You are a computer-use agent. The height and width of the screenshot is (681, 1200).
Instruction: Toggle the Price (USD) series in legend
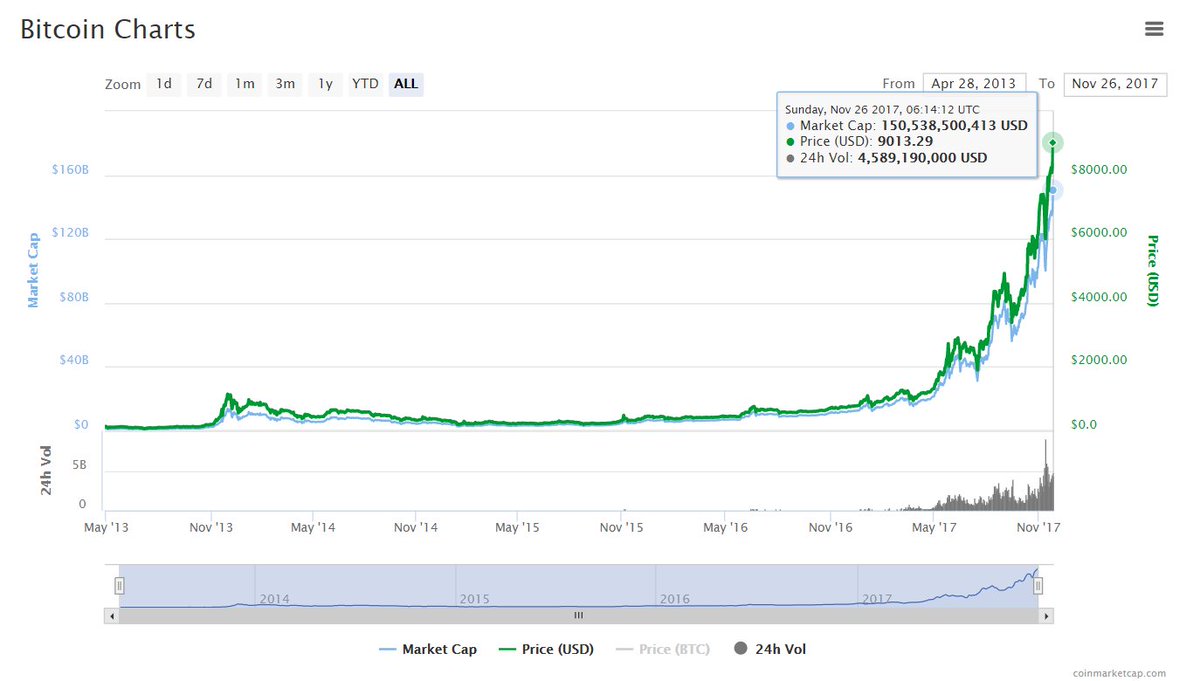tap(546, 649)
